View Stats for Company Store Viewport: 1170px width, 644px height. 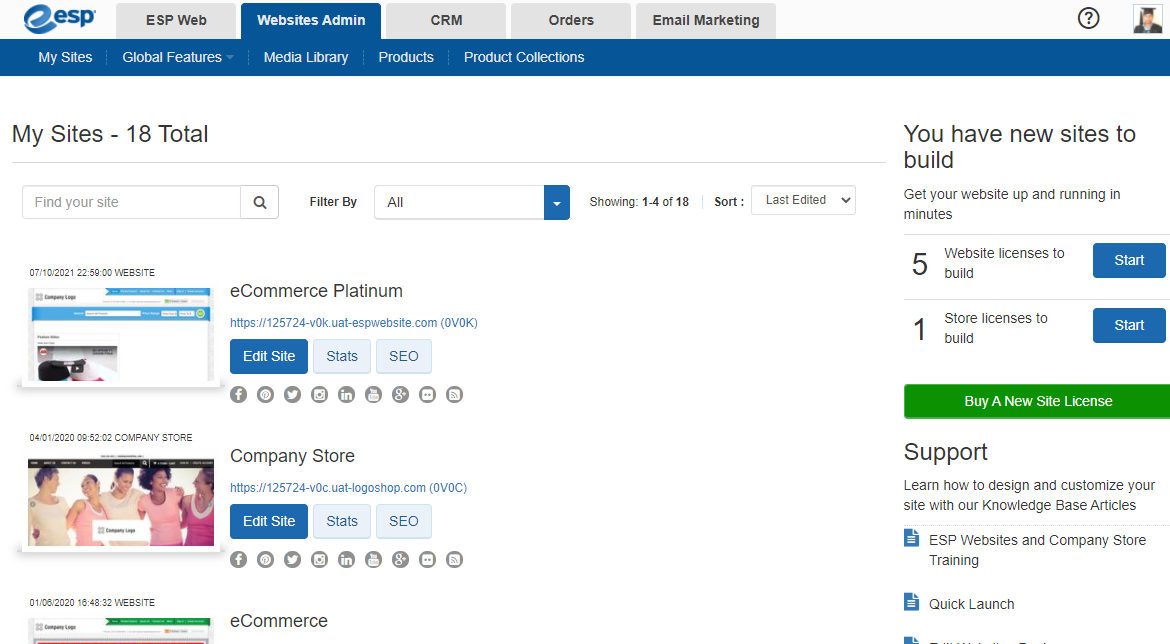[x=342, y=521]
